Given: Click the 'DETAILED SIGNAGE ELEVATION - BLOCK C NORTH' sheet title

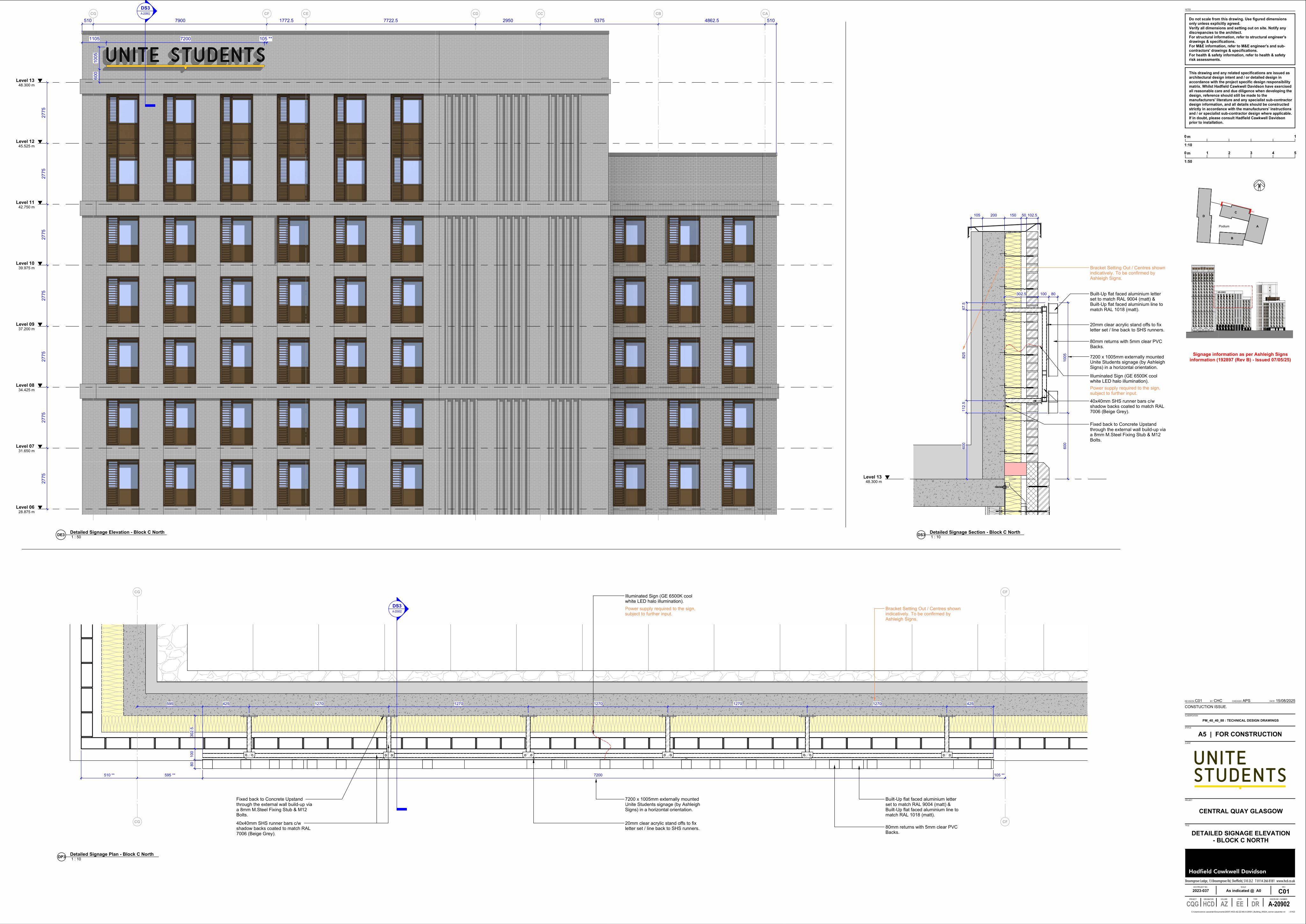Looking at the screenshot, I should (1241, 836).
